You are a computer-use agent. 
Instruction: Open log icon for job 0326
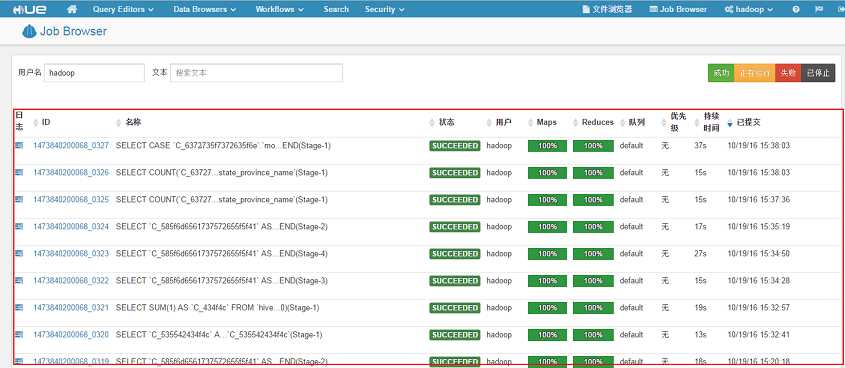pos(19,172)
